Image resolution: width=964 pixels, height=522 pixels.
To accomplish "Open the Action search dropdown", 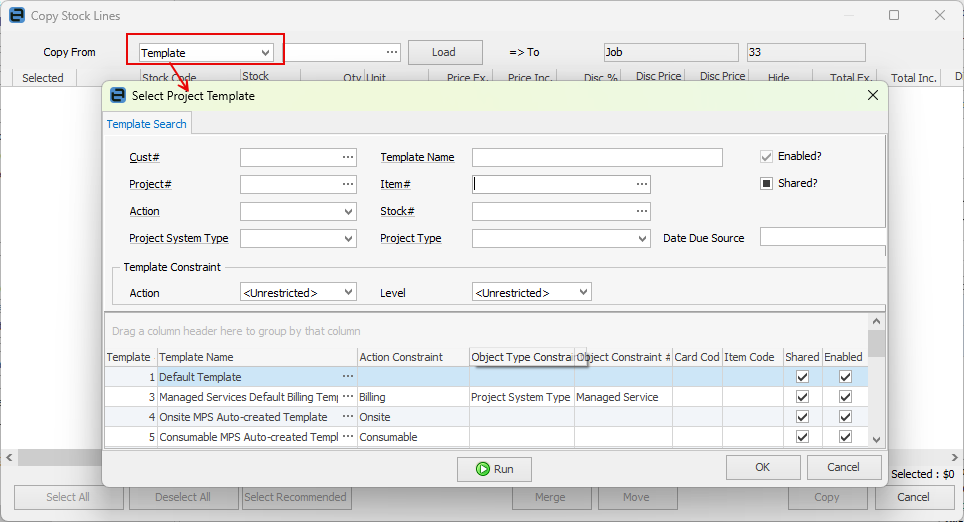I will pyautogui.click(x=348, y=212).
